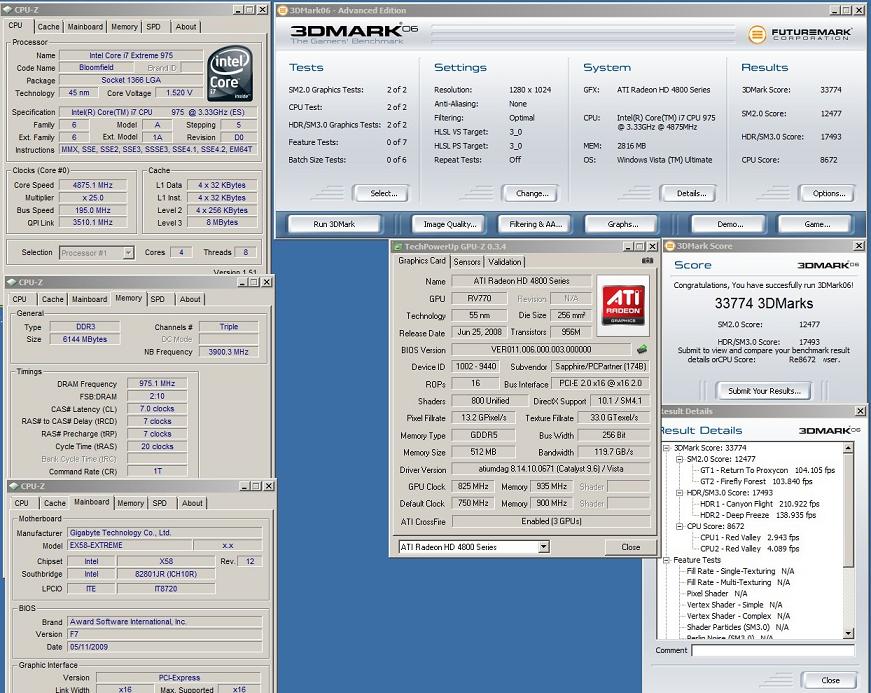Viewport: 871px width, 693px height.
Task: Click the EX58-EXTREME model field
Action: coord(129,546)
